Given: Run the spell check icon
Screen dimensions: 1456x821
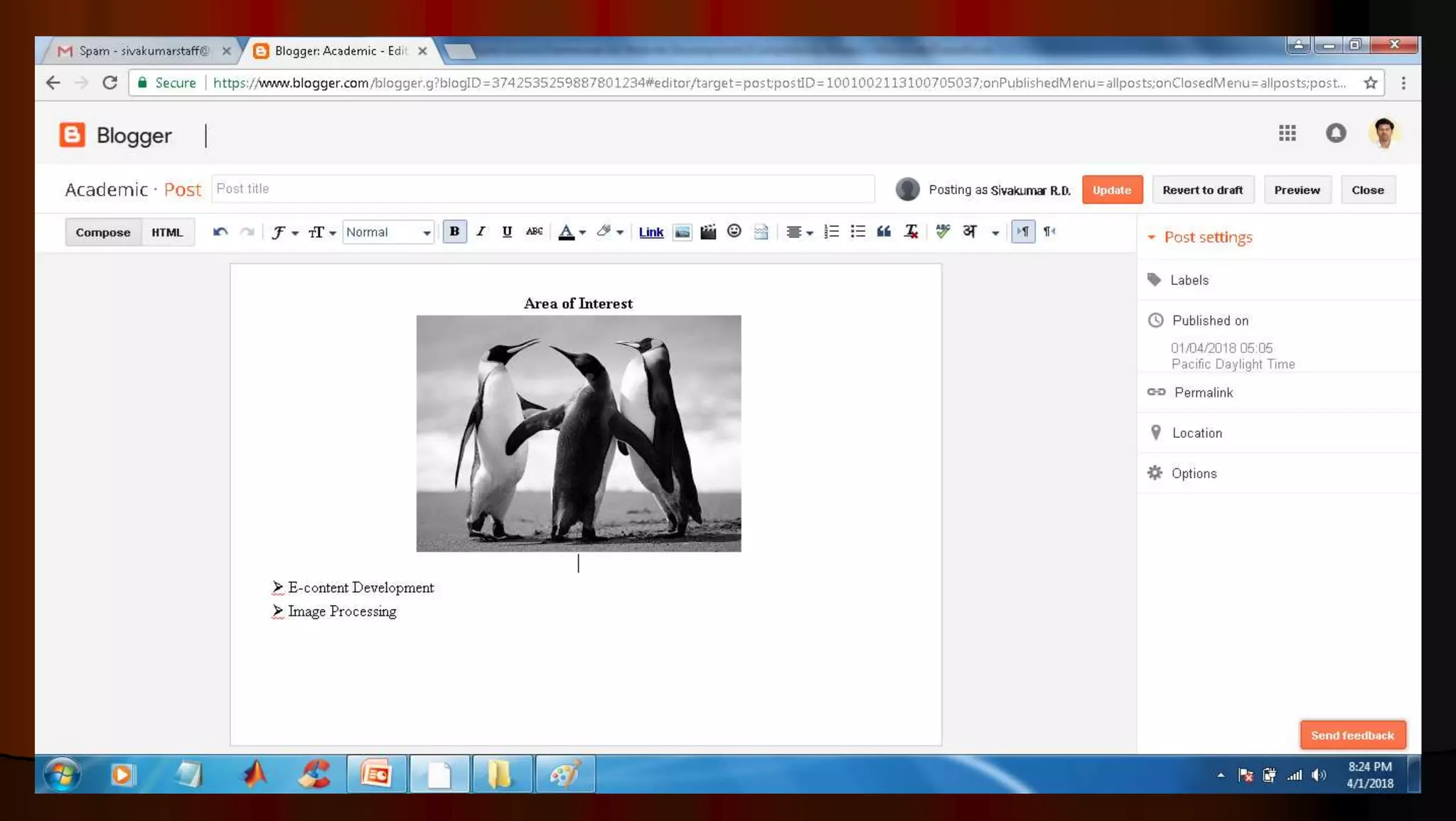Looking at the screenshot, I should (943, 232).
